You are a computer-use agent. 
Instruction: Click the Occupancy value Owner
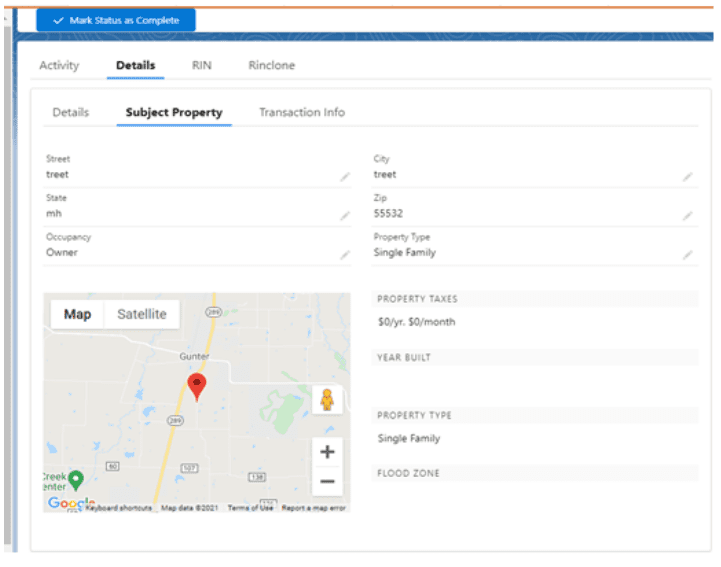click(x=62, y=252)
